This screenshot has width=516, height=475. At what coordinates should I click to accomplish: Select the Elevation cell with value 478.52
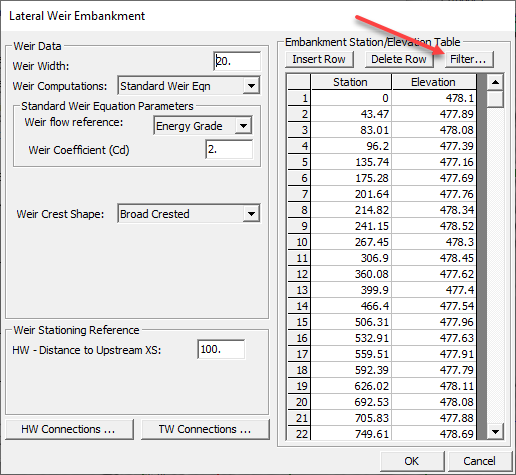click(434, 226)
